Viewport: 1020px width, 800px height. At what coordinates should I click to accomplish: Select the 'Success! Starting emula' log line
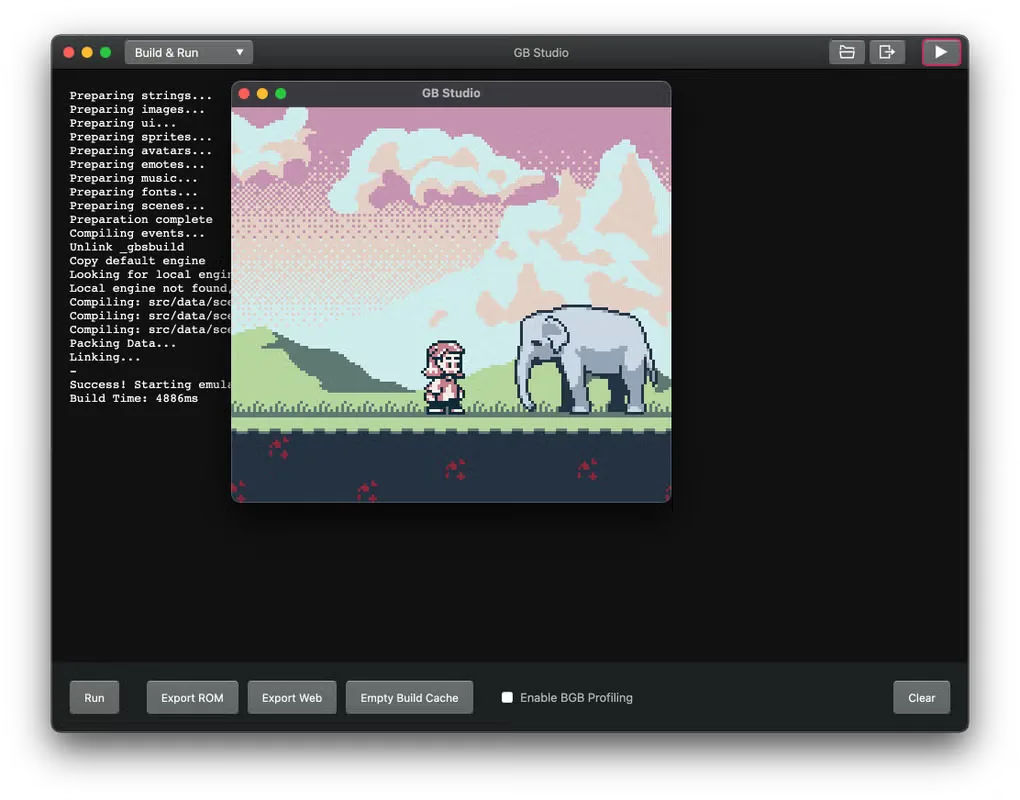pyautogui.click(x=150, y=384)
